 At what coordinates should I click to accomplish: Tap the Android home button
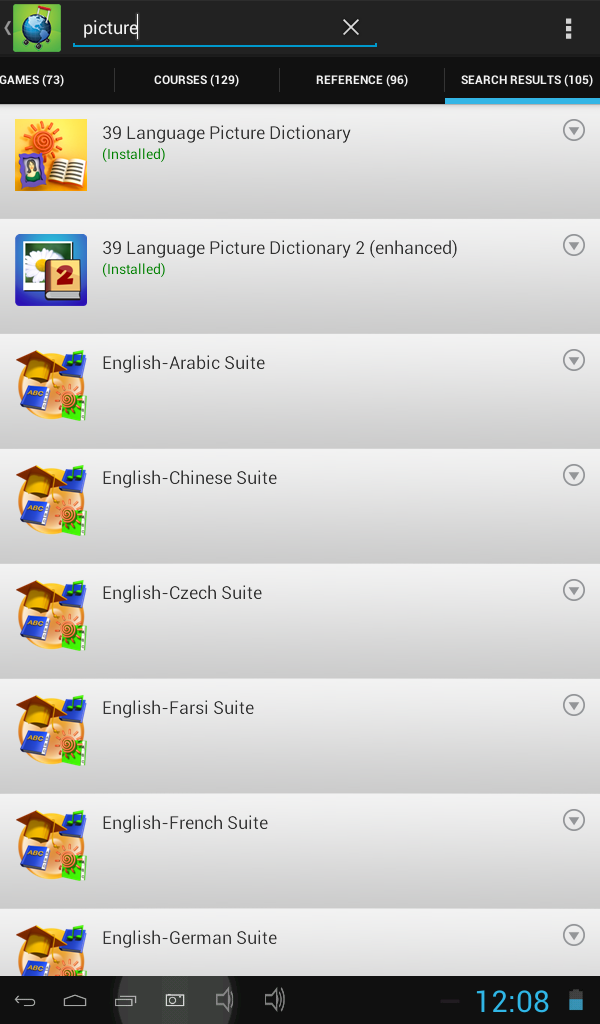pos(74,1000)
